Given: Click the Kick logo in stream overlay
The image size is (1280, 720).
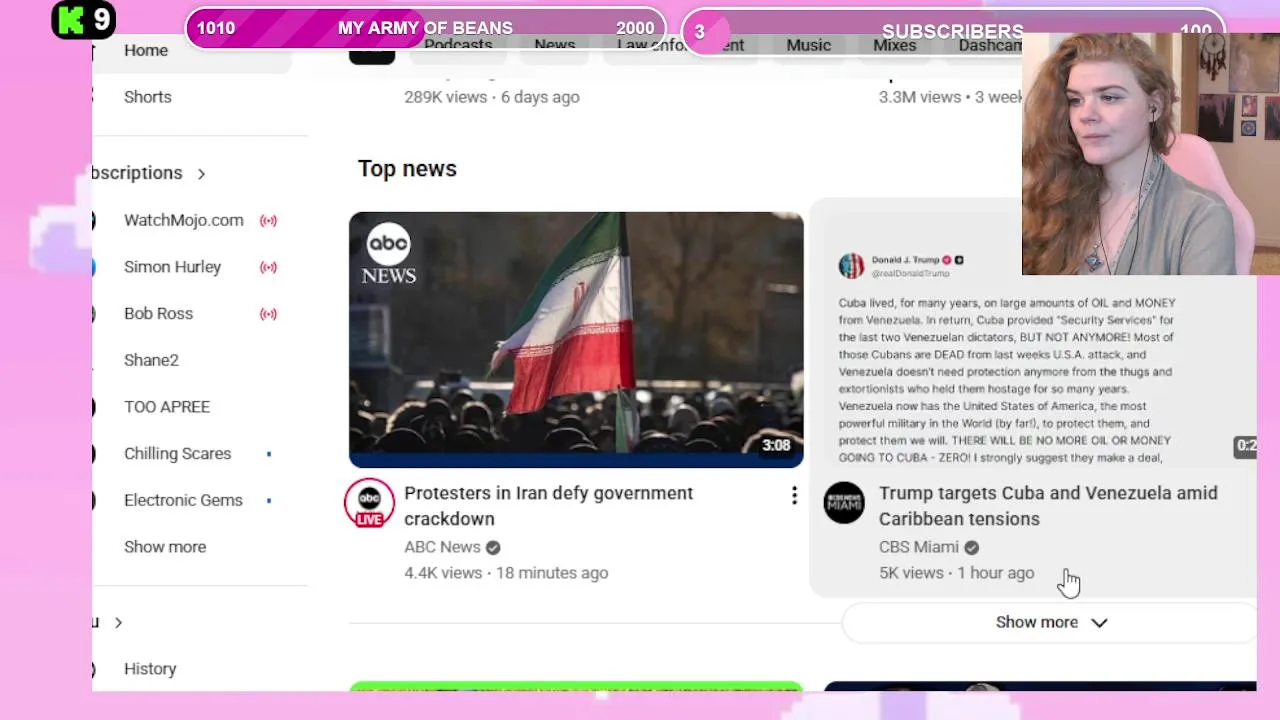Looking at the screenshot, I should pyautogui.click(x=72, y=20).
